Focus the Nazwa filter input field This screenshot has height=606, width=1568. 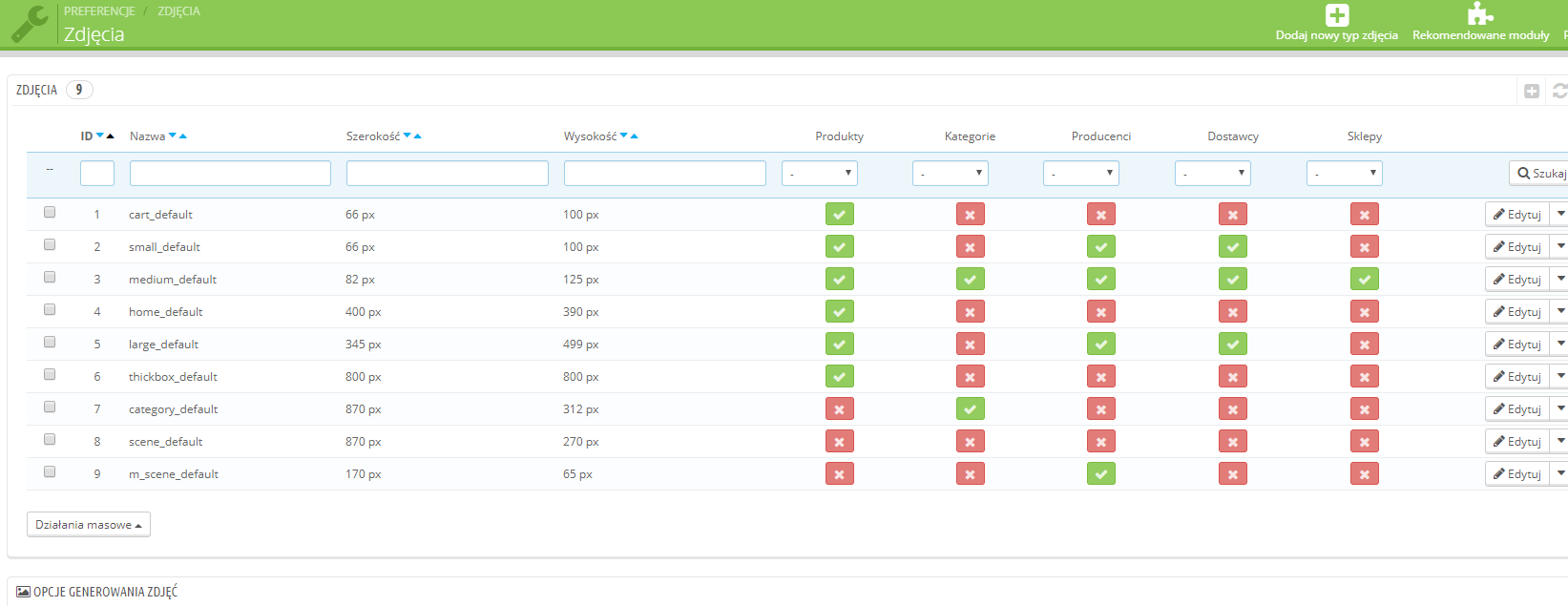click(230, 173)
